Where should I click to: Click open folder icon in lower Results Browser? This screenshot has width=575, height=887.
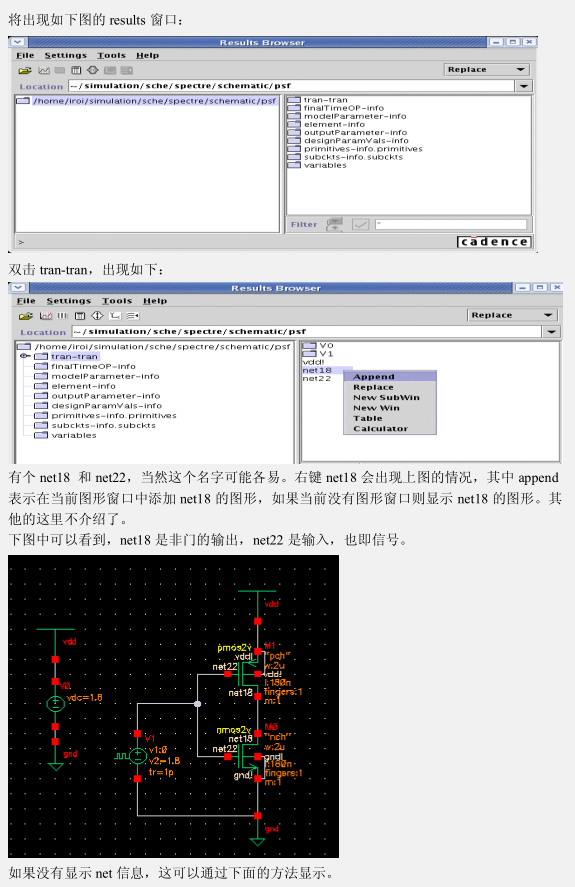pos(26,316)
